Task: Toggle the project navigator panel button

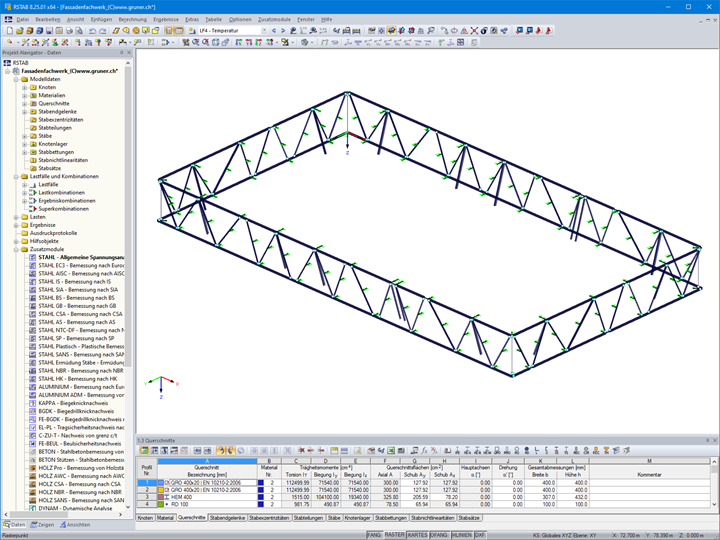Action: point(169,31)
